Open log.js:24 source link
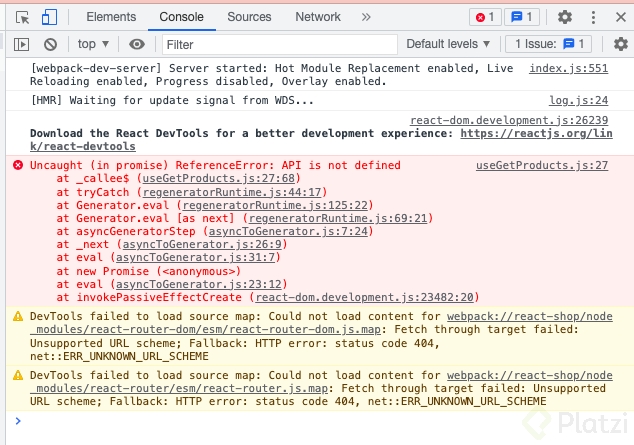This screenshot has width=634, height=445. 579,100
